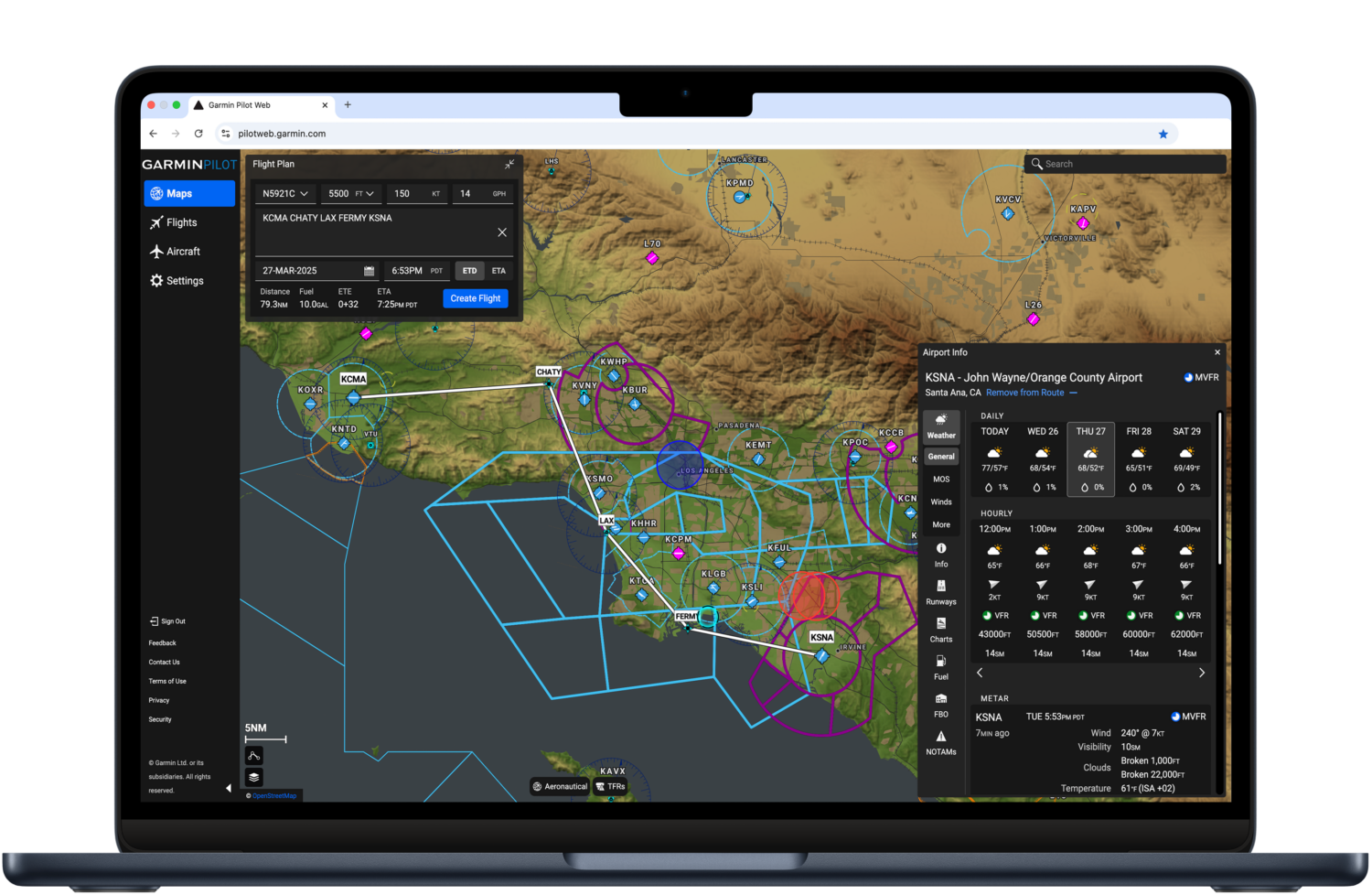Image resolution: width=1372 pixels, height=895 pixels.
Task: Open the Weather panel for KSNA
Action: coord(941,428)
